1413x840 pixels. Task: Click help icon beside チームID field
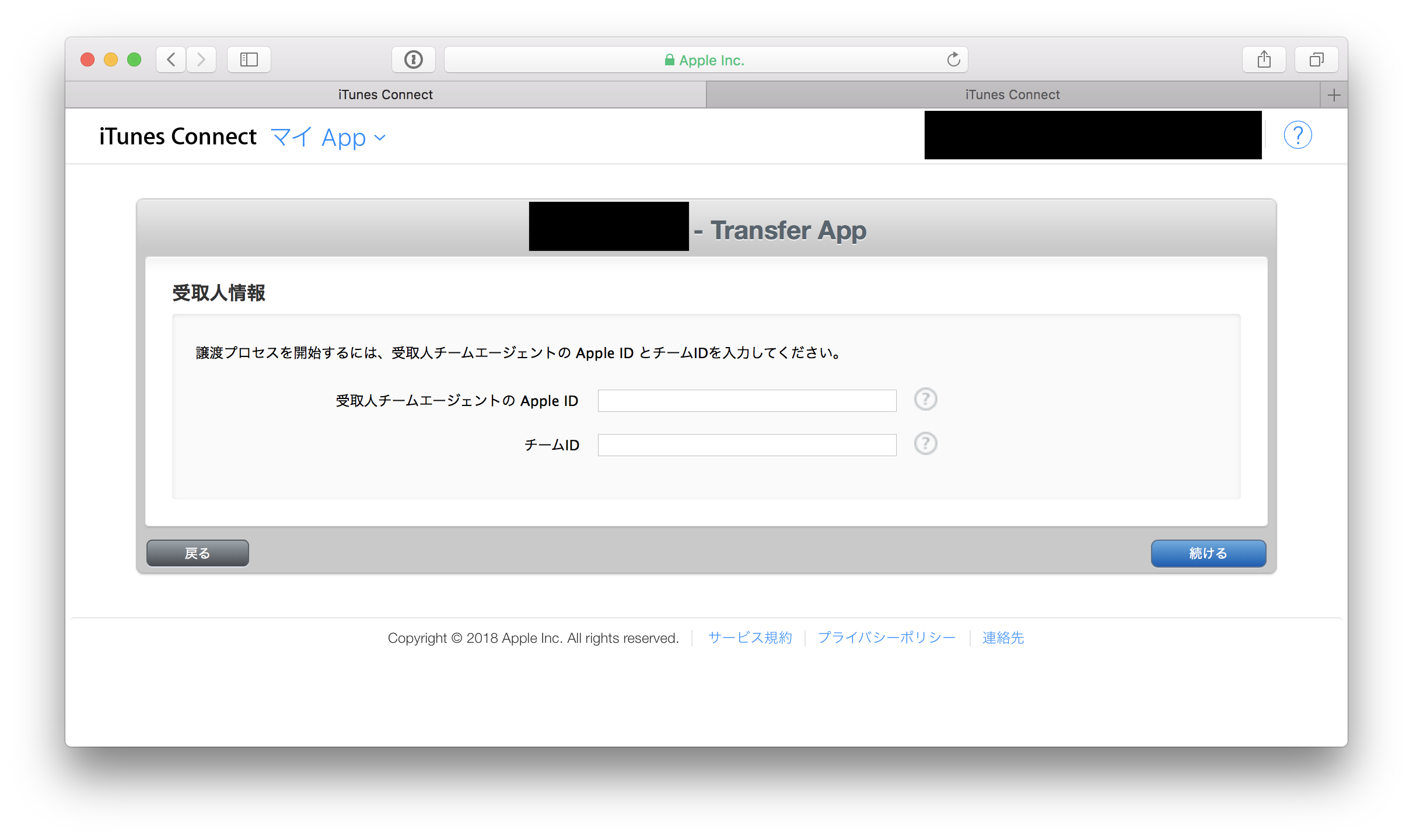coord(925,444)
